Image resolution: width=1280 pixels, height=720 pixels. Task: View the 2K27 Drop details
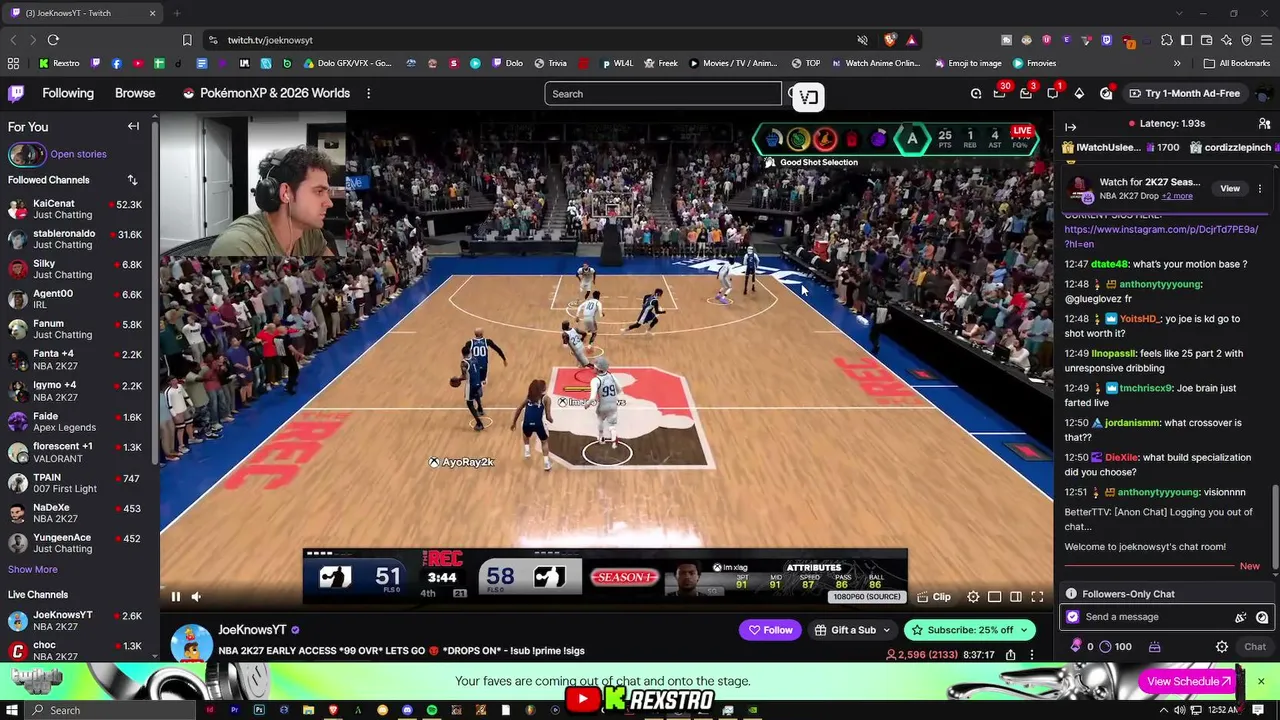pos(1229,188)
